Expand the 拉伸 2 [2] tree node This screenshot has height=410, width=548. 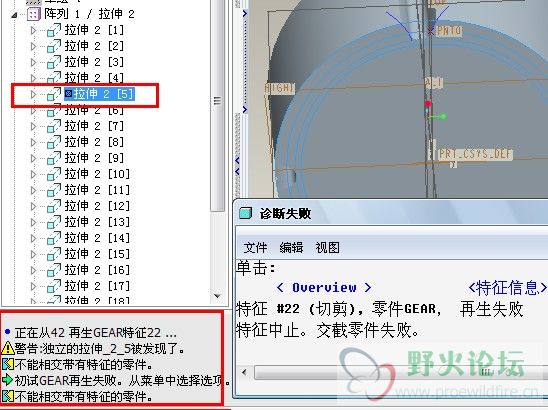click(x=34, y=46)
